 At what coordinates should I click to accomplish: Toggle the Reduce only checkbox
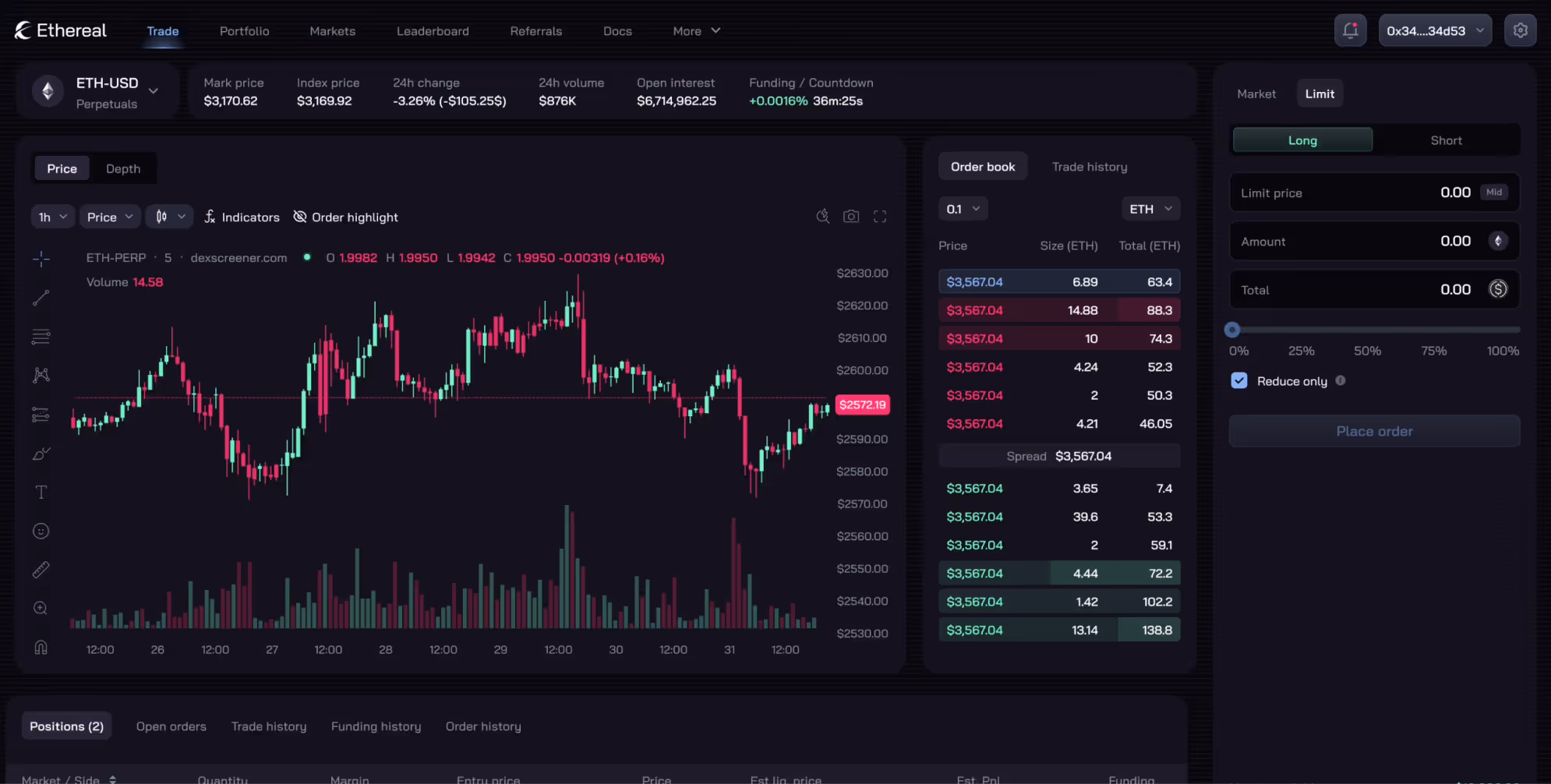coord(1239,381)
